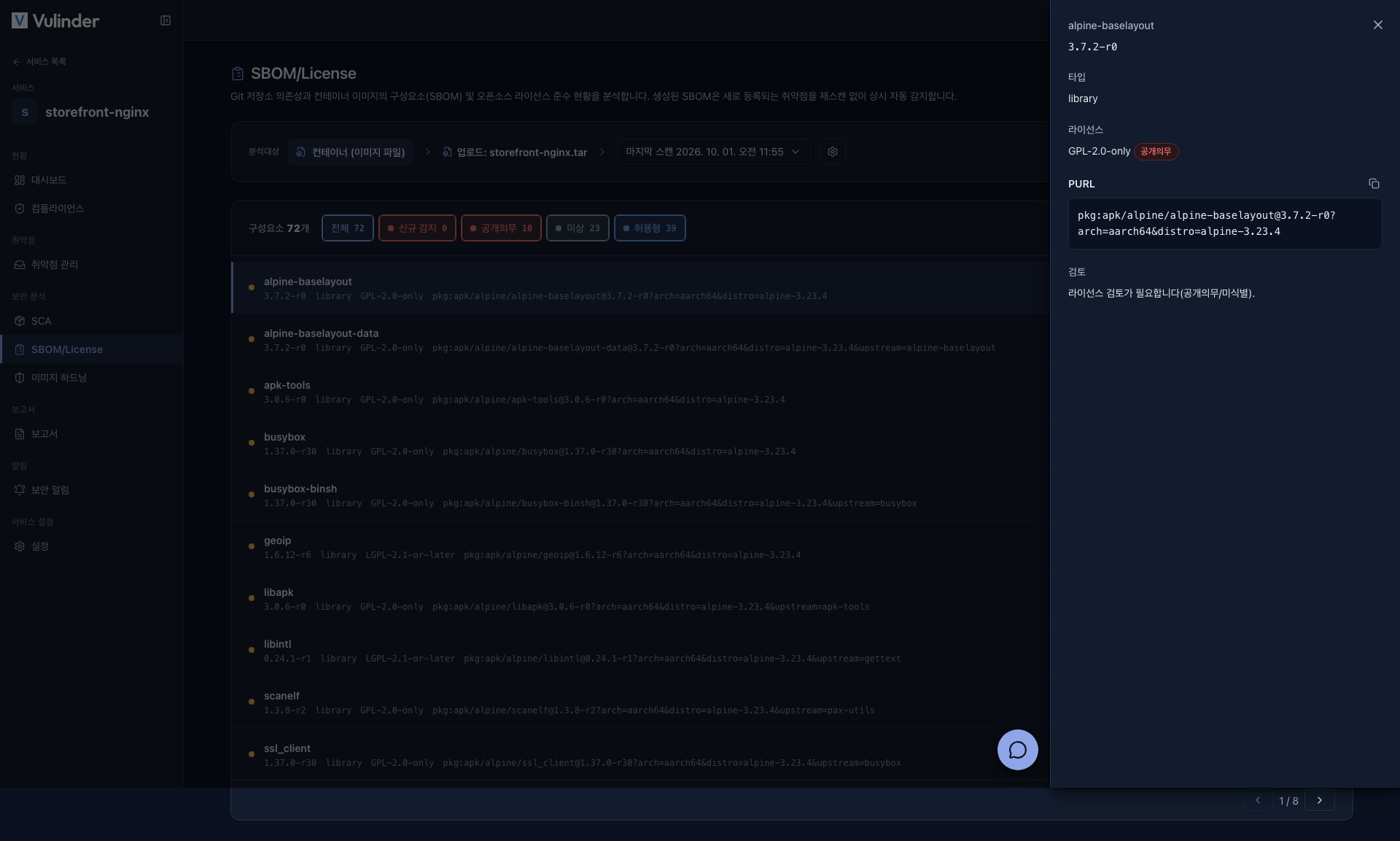
Task: Expand the 마지막 스캔 date dropdown
Action: (713, 152)
